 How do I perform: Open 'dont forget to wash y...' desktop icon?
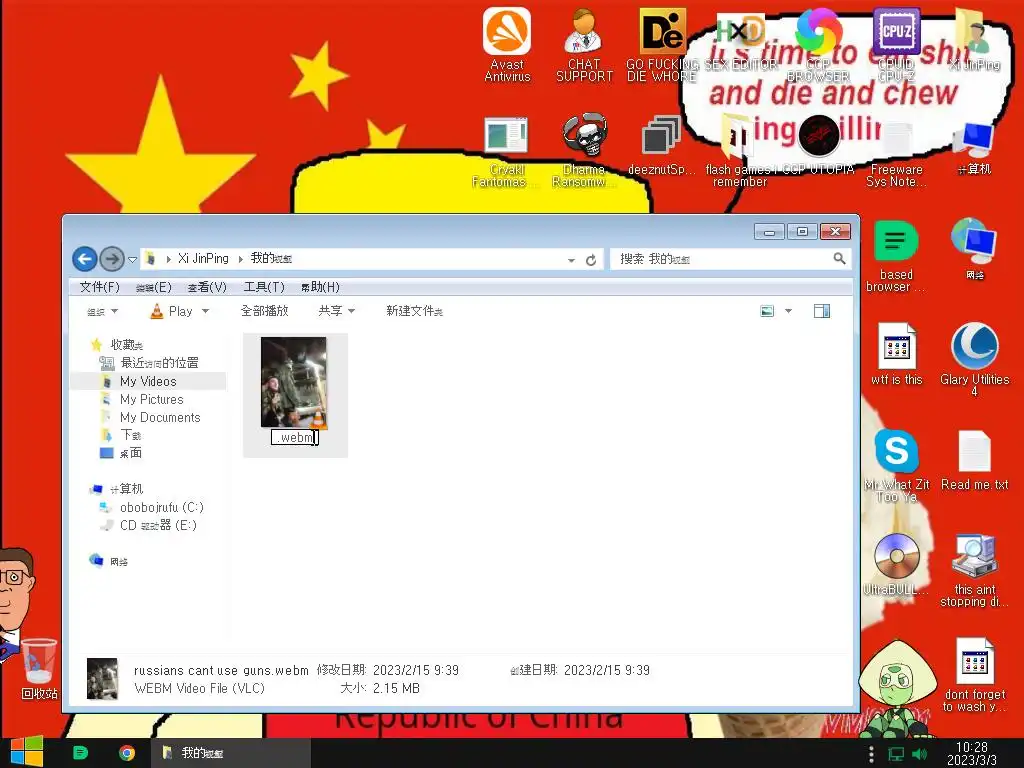[974, 675]
